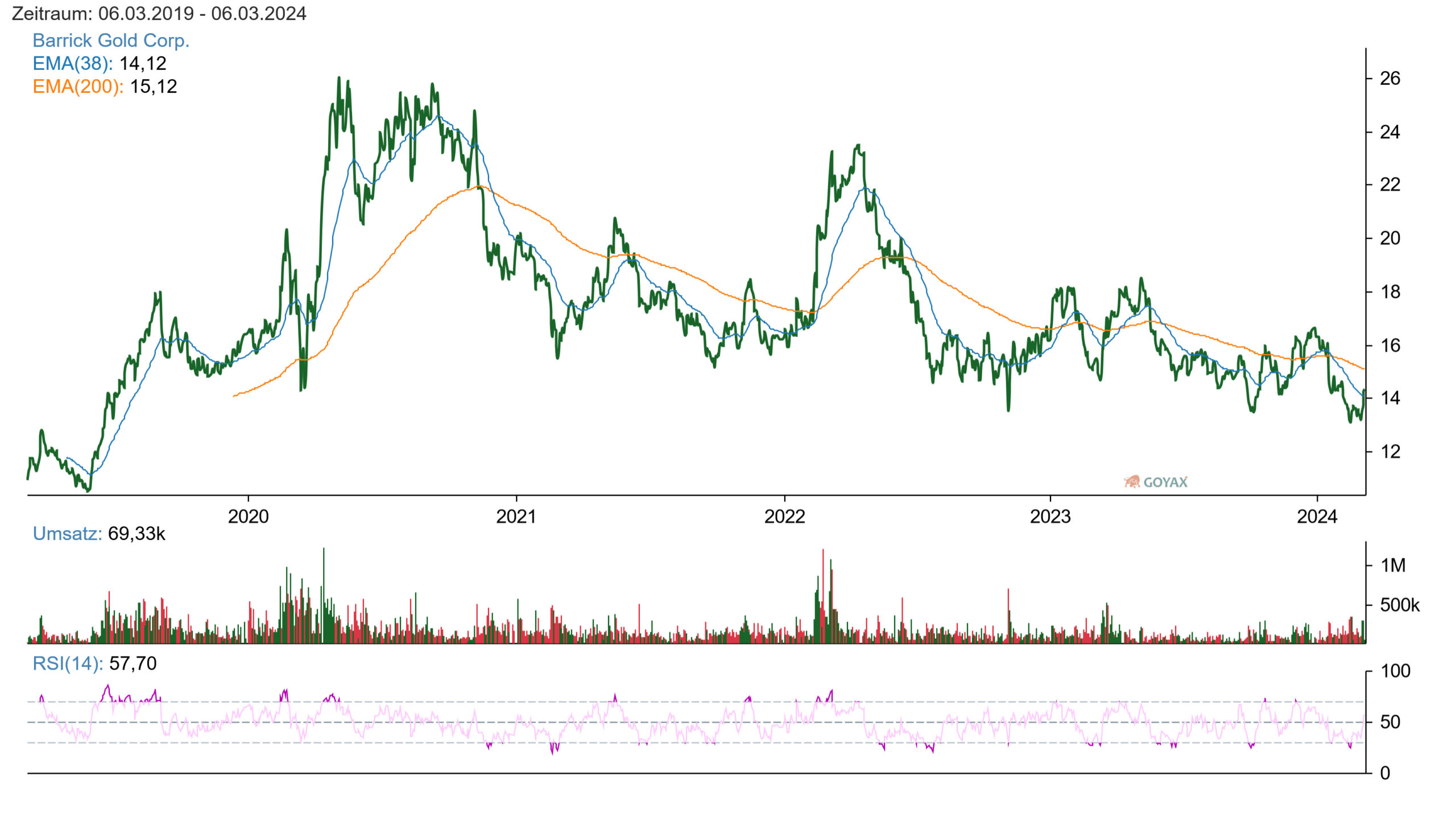
Task: Click the Umsatz value 69,33k
Action: [x=136, y=534]
